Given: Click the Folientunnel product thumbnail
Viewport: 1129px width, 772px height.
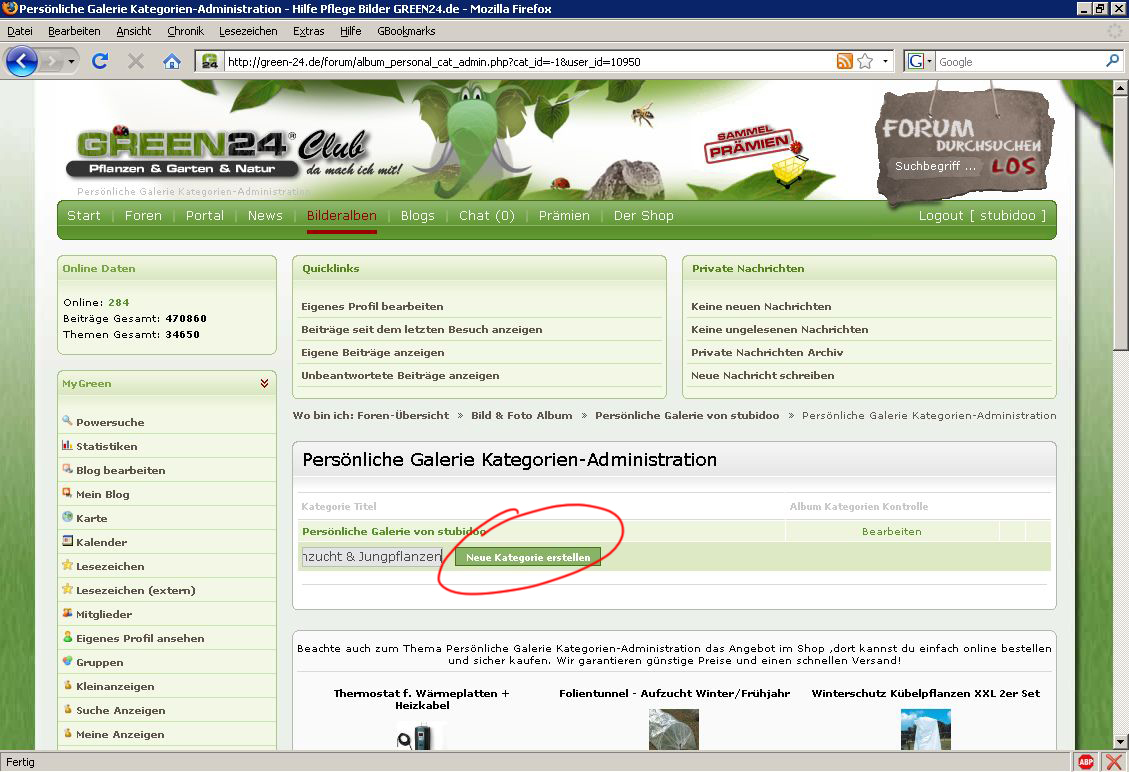Looking at the screenshot, I should [x=673, y=730].
